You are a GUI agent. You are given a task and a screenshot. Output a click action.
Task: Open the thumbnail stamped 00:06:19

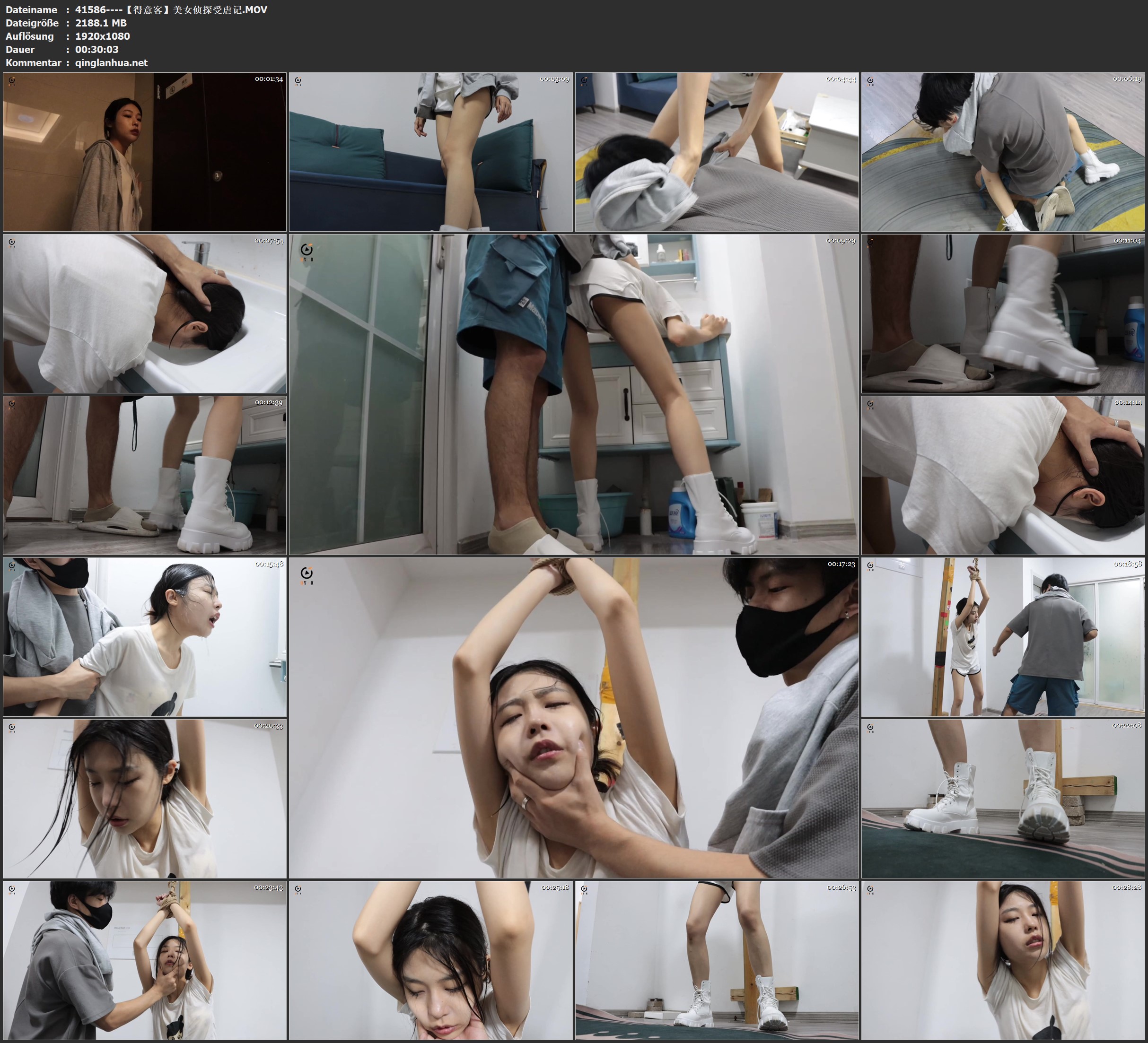click(x=1003, y=151)
